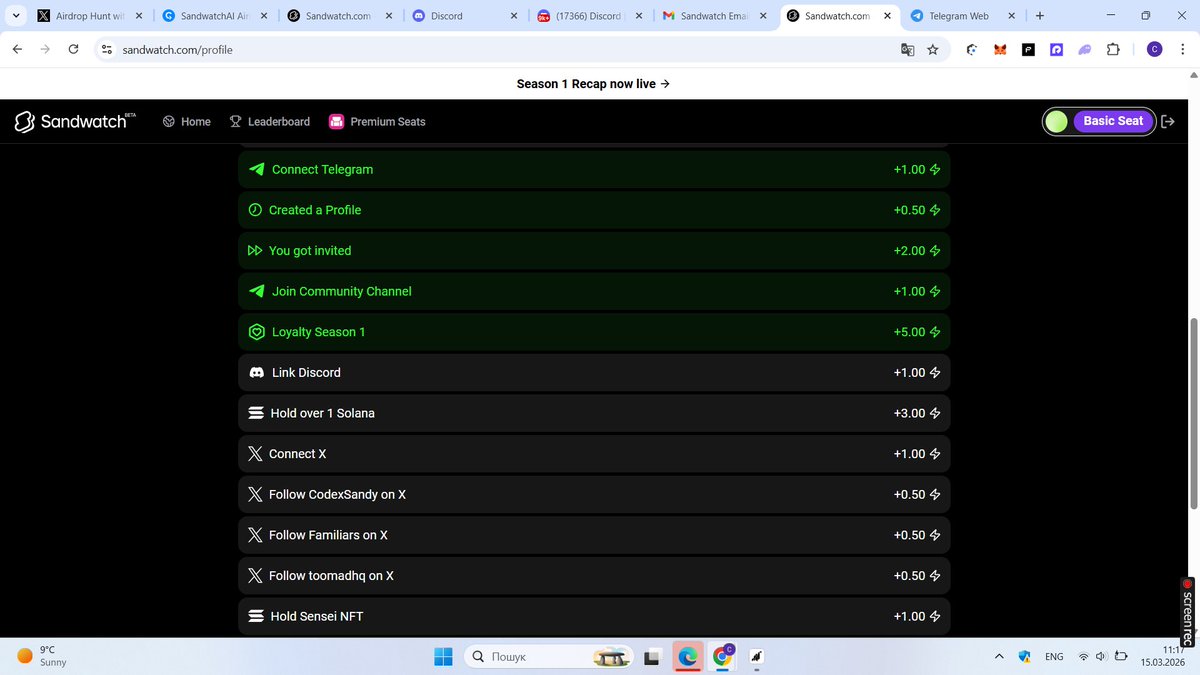This screenshot has width=1200, height=675.
Task: Click the You got invited arrows icon
Action: (x=255, y=251)
